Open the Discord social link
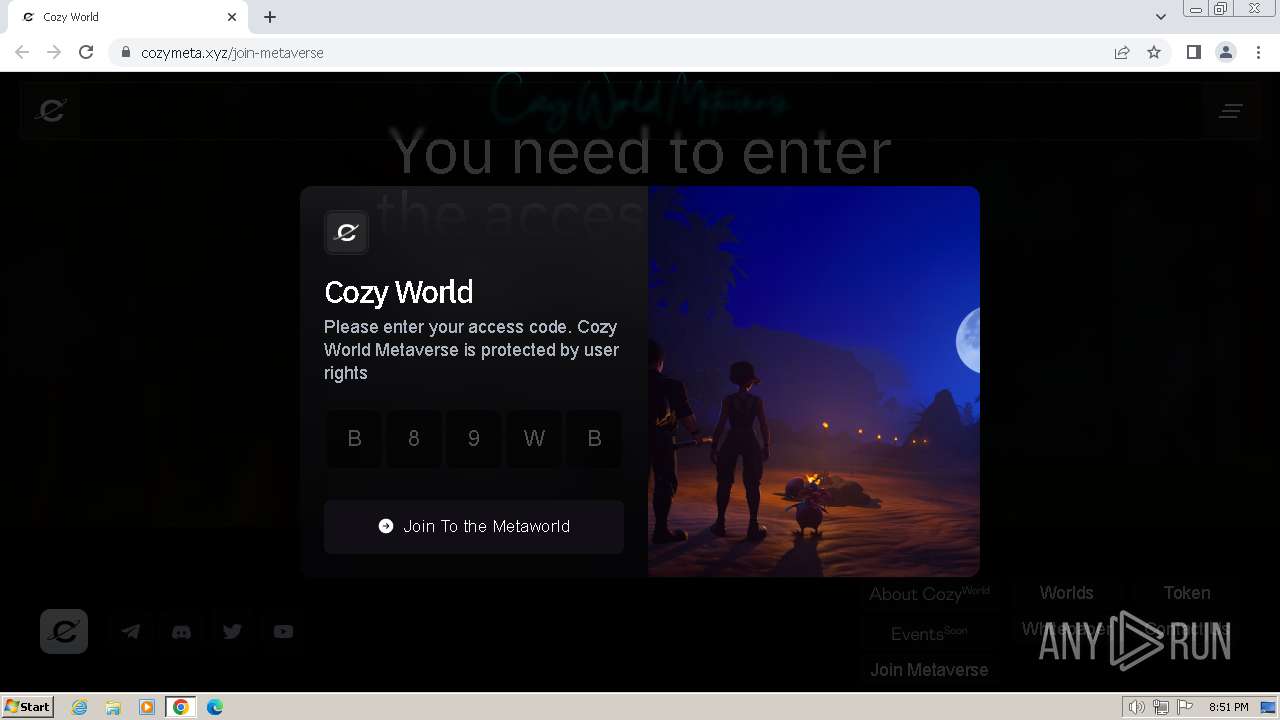 [x=181, y=631]
